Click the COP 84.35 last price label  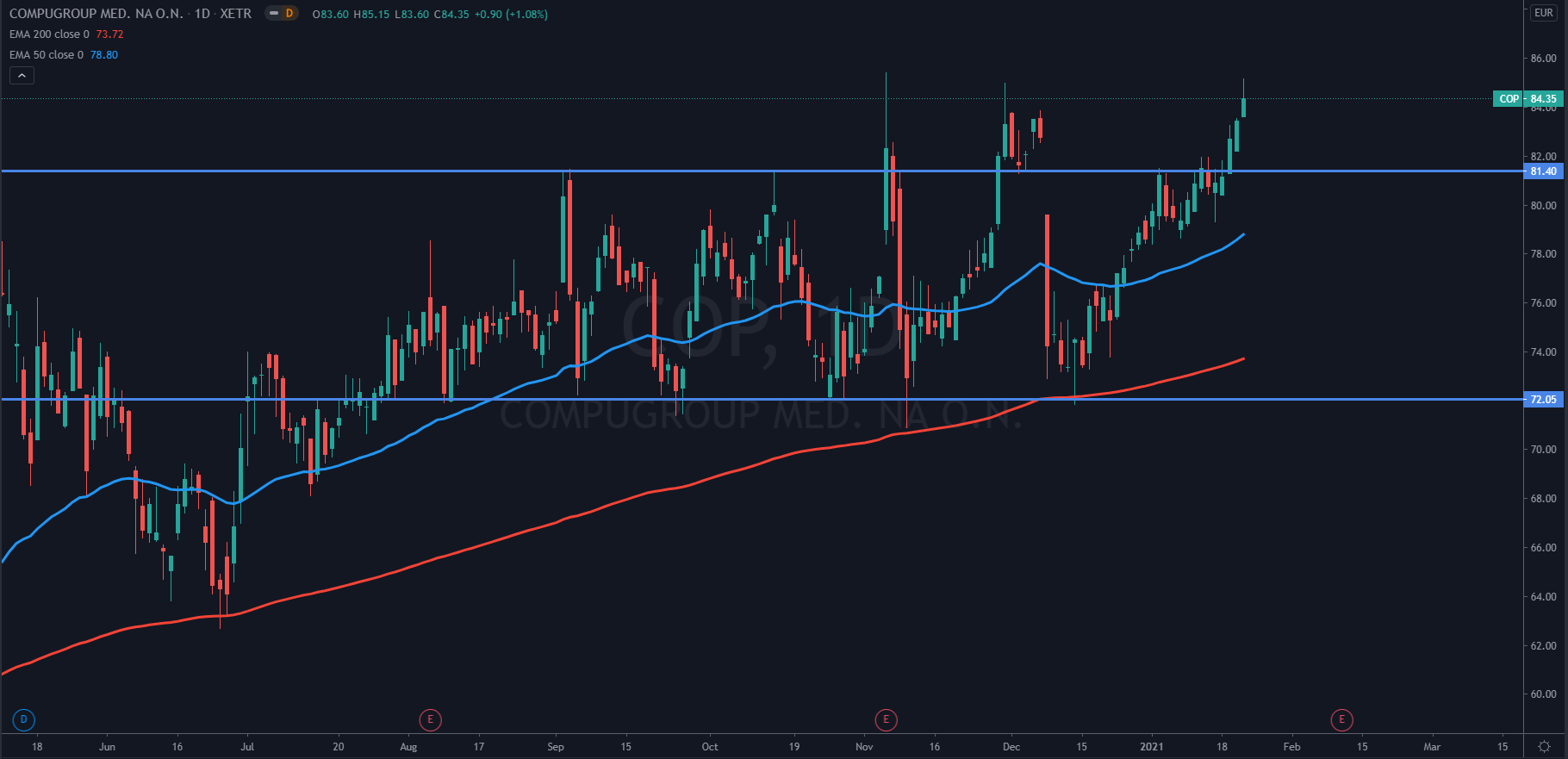tap(1528, 98)
